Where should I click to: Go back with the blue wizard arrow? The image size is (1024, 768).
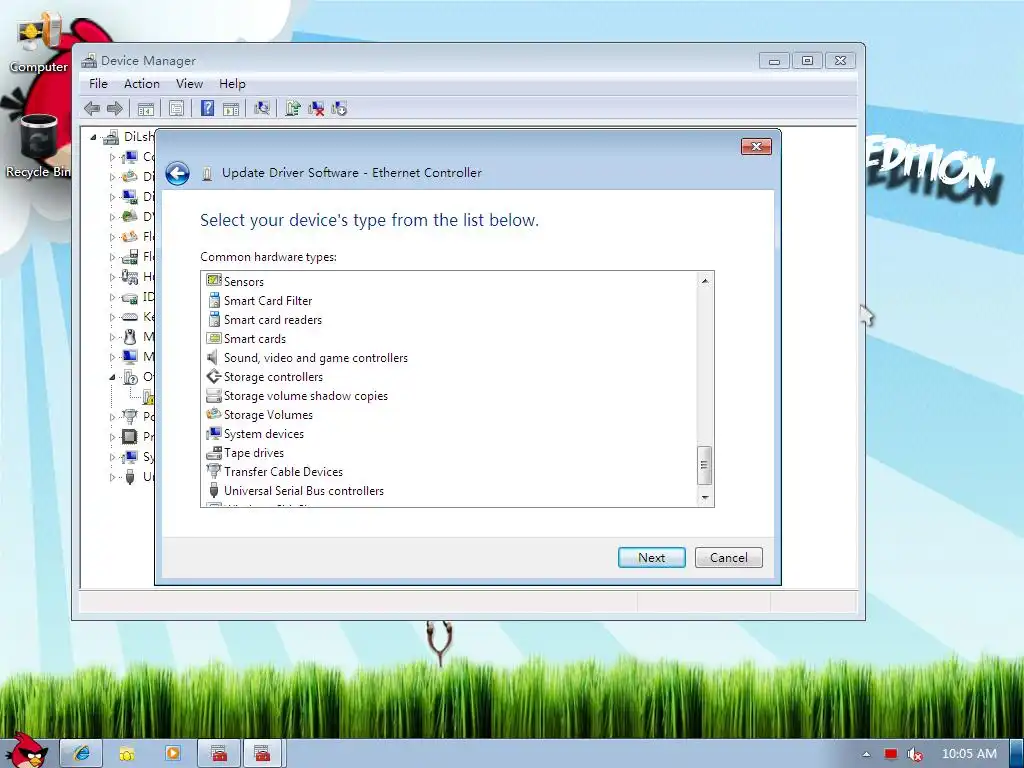[x=177, y=173]
